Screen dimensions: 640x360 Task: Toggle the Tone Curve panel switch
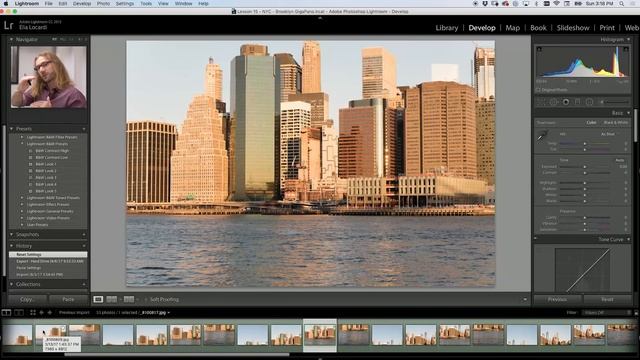pos(535,239)
